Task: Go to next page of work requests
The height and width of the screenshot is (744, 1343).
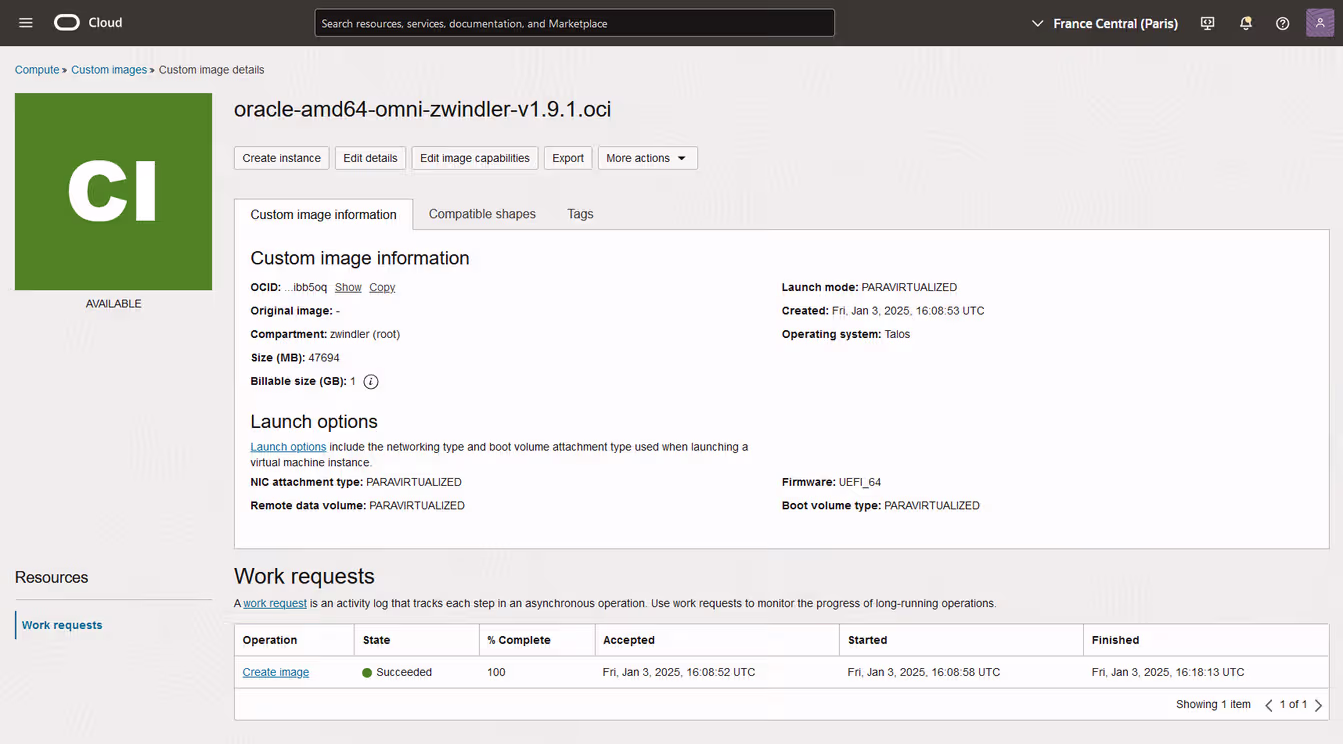Action: 1318,705
